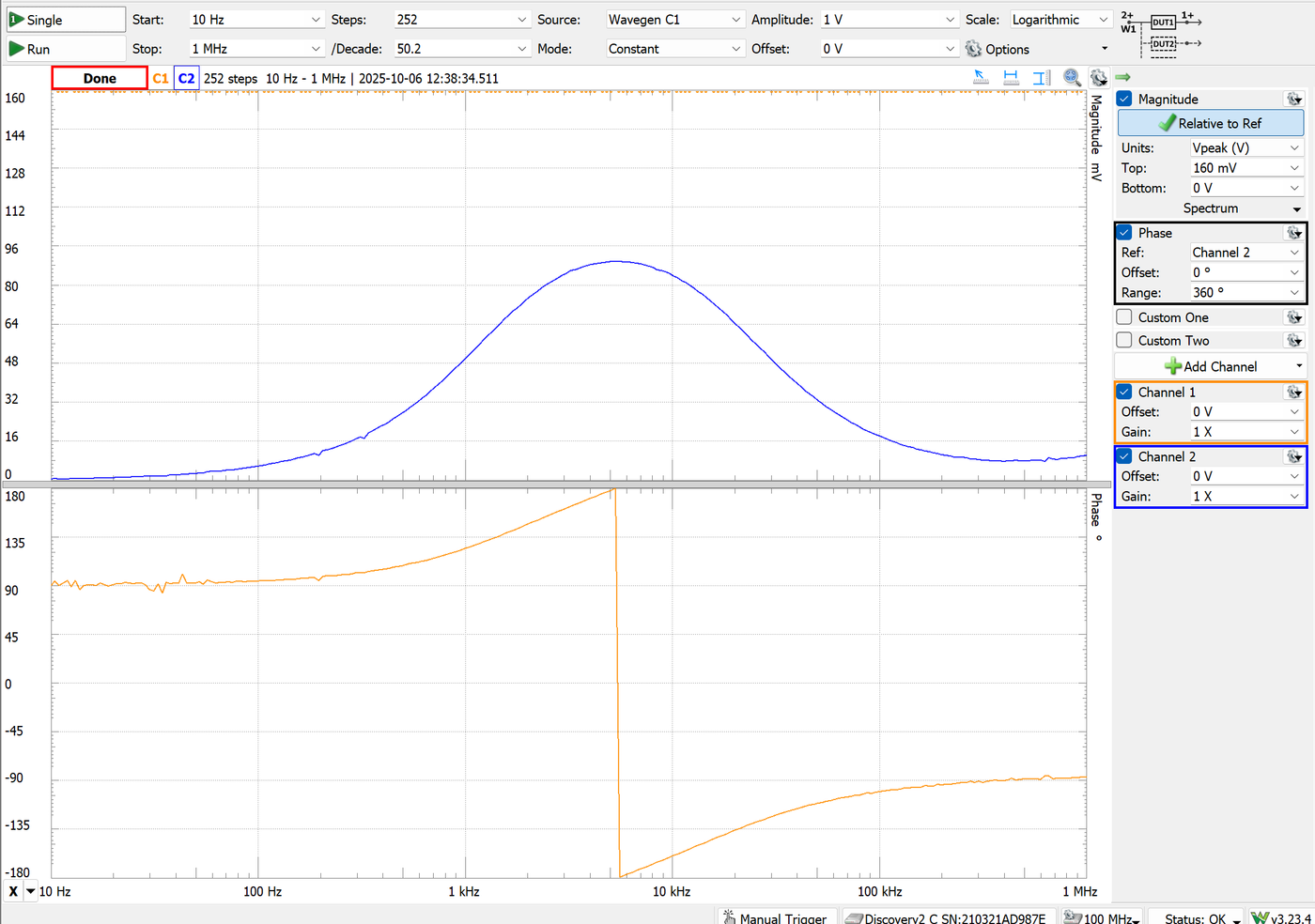Viewport: 1315px width, 924px height.
Task: Open the Phase Range 360° dropdown
Action: (1245, 292)
